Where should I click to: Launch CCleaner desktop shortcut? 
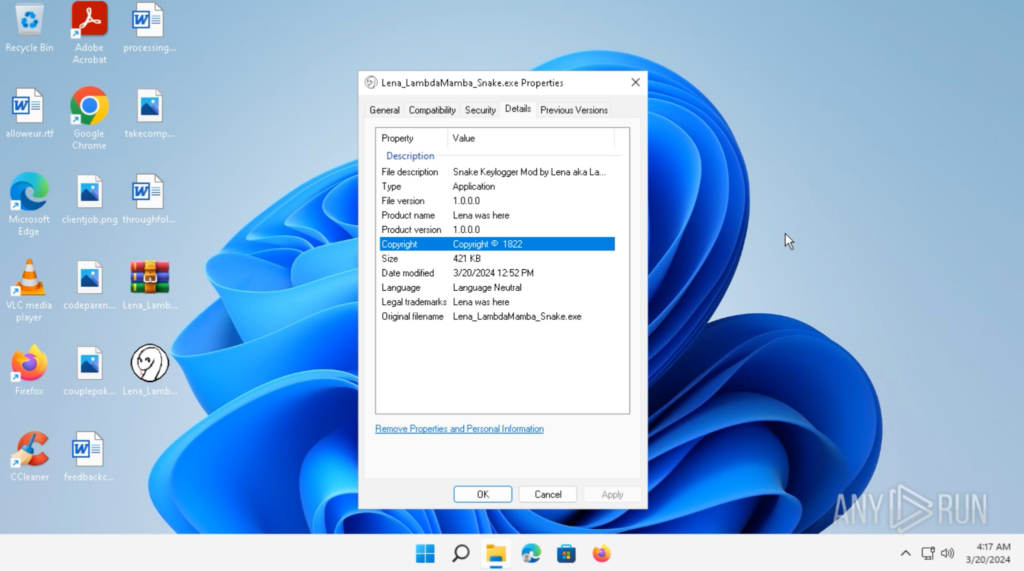click(x=29, y=450)
